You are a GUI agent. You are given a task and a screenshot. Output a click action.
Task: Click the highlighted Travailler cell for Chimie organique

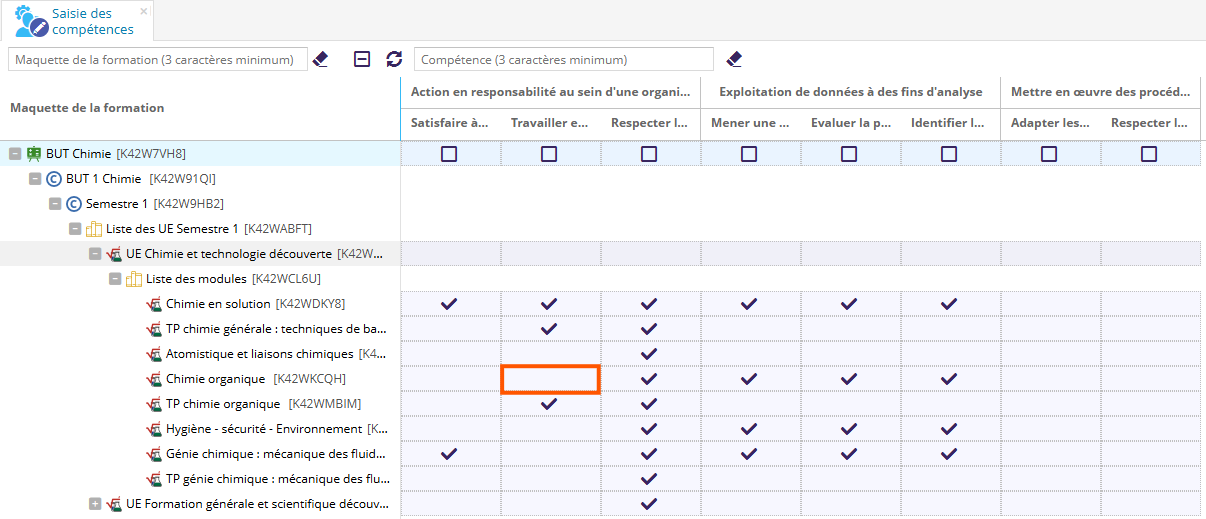549,379
